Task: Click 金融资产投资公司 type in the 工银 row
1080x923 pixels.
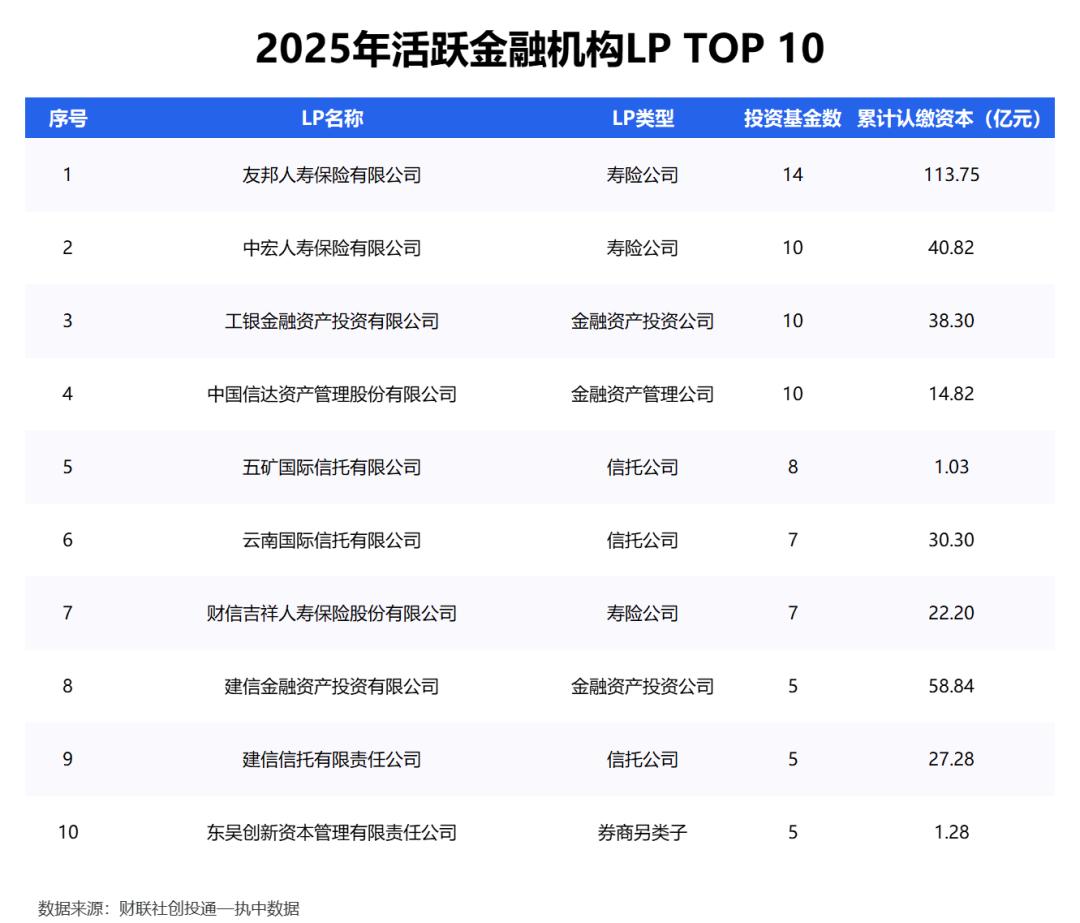Action: pyautogui.click(x=643, y=321)
